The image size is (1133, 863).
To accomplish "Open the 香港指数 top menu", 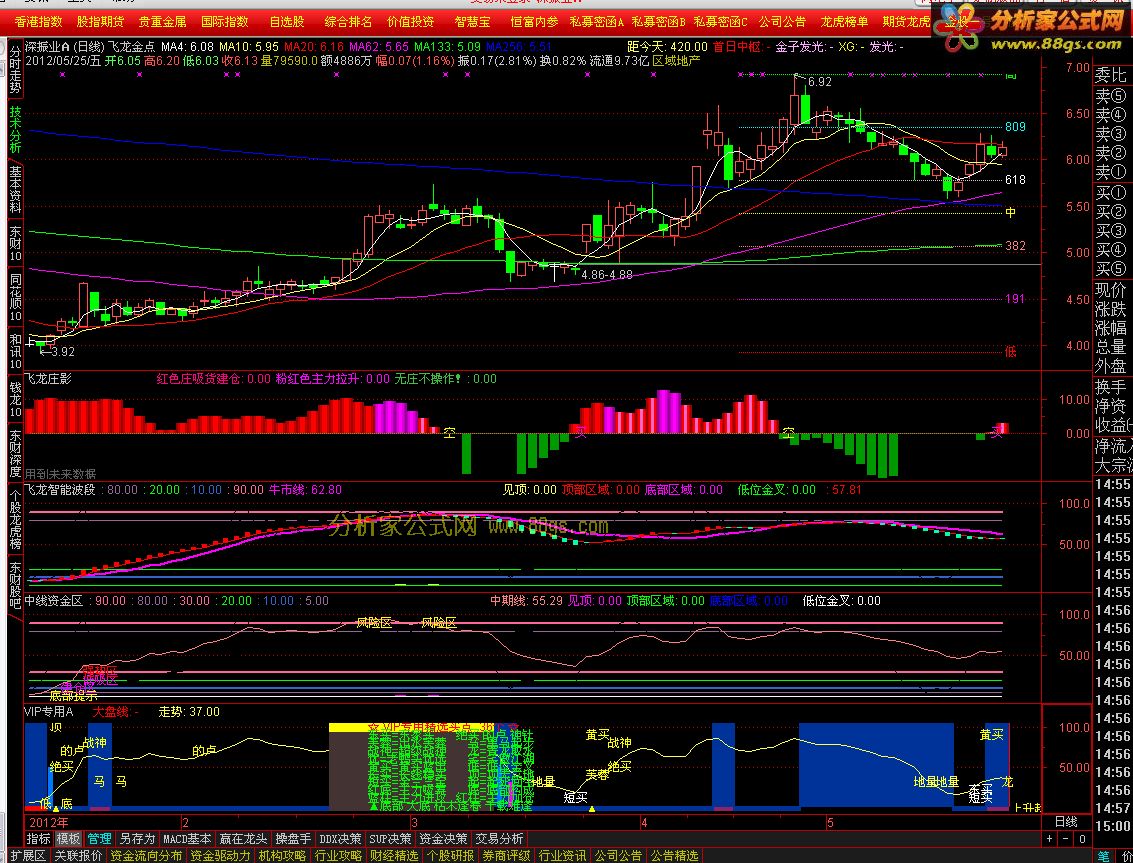I will pos(38,22).
